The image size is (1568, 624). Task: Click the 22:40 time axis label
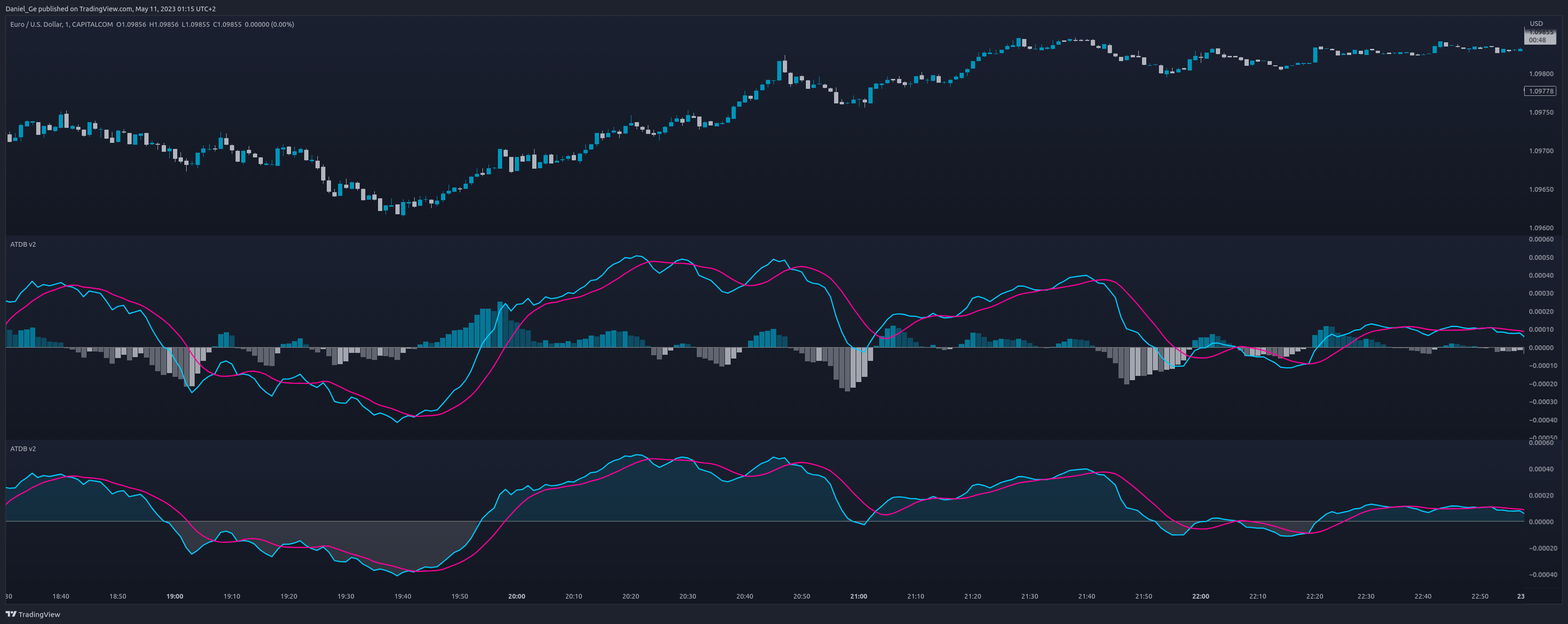(1423, 597)
